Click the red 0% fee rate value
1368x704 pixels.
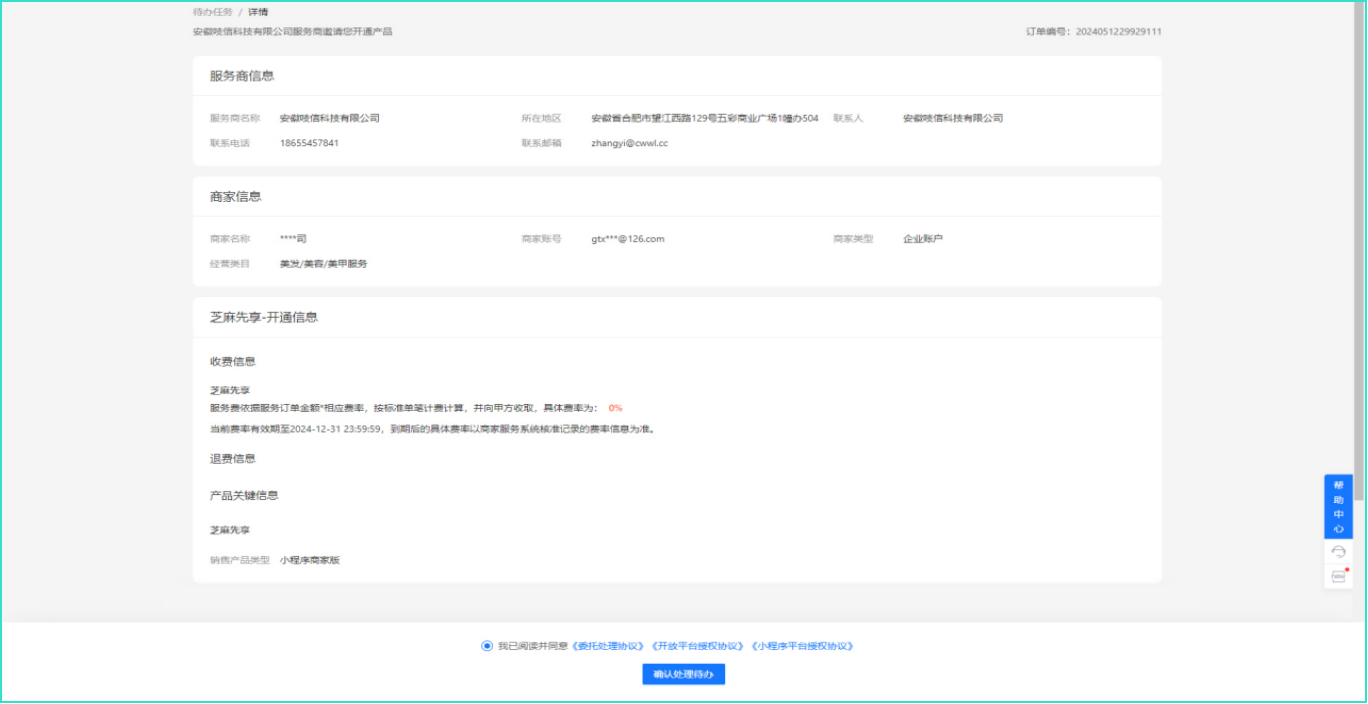point(615,408)
